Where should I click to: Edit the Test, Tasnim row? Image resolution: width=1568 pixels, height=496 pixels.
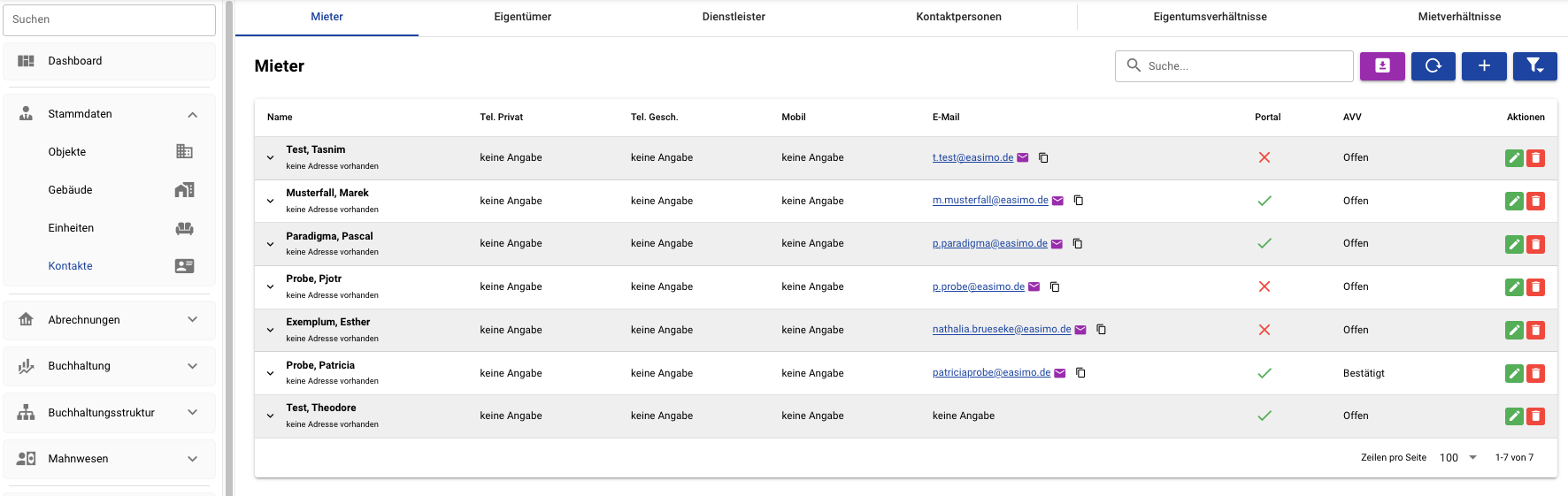point(1514,158)
